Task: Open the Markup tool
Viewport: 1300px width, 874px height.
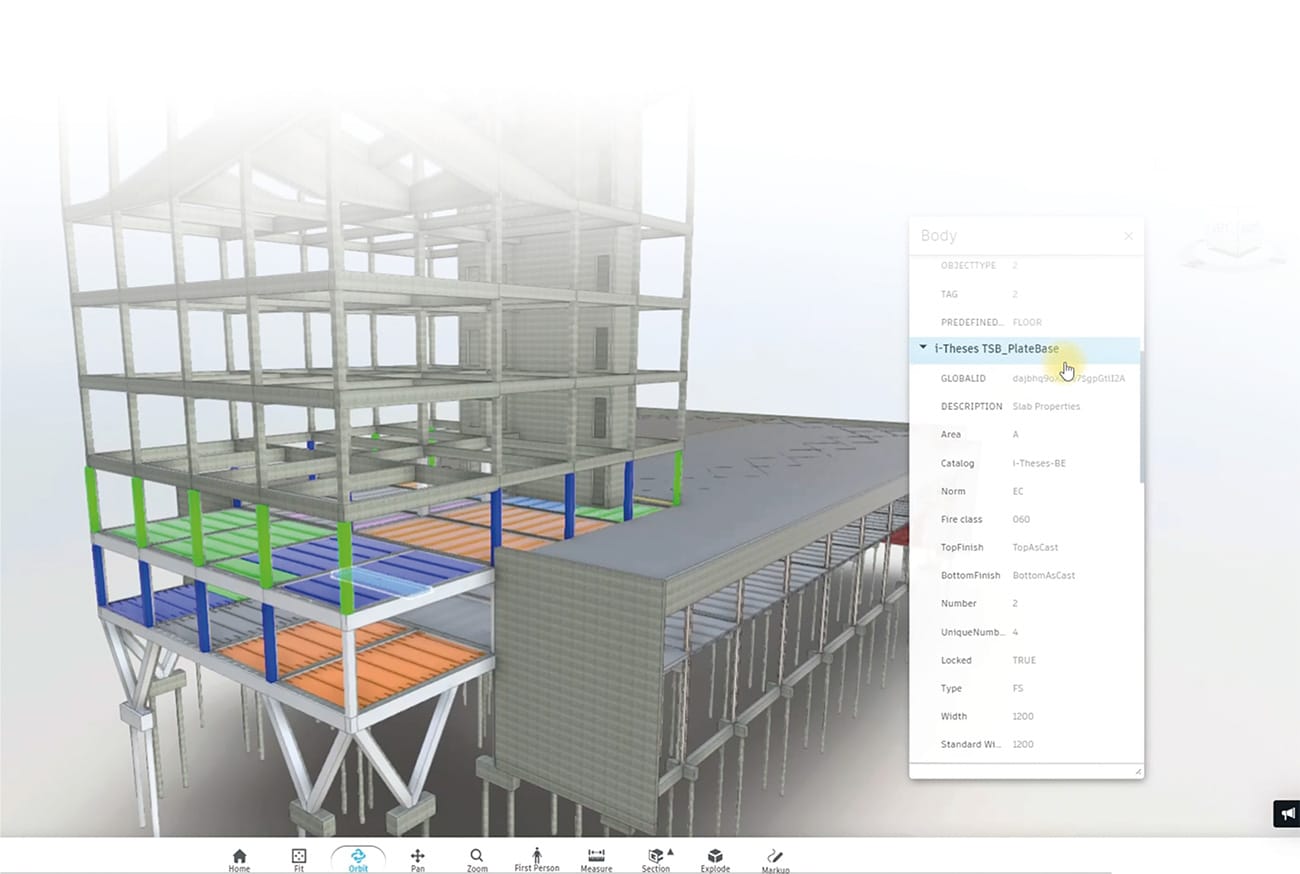Action: [774, 860]
